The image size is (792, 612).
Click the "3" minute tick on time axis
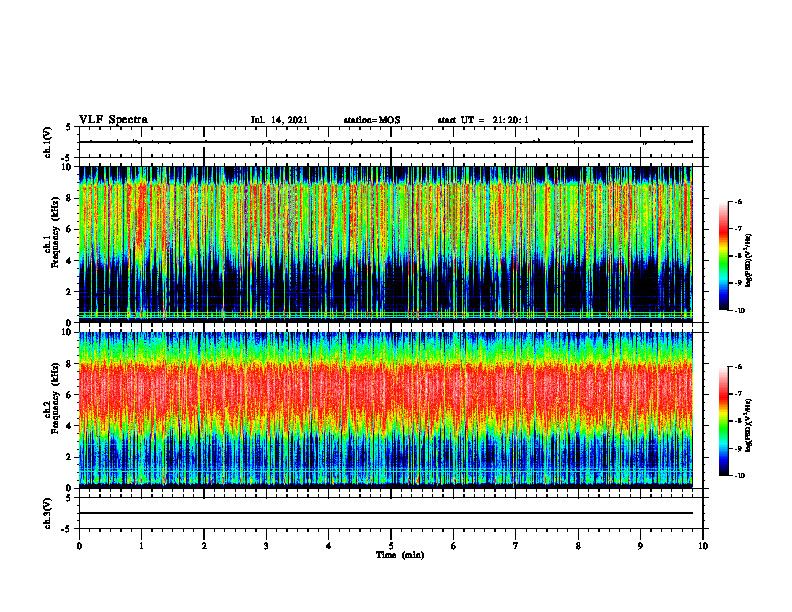[266, 546]
